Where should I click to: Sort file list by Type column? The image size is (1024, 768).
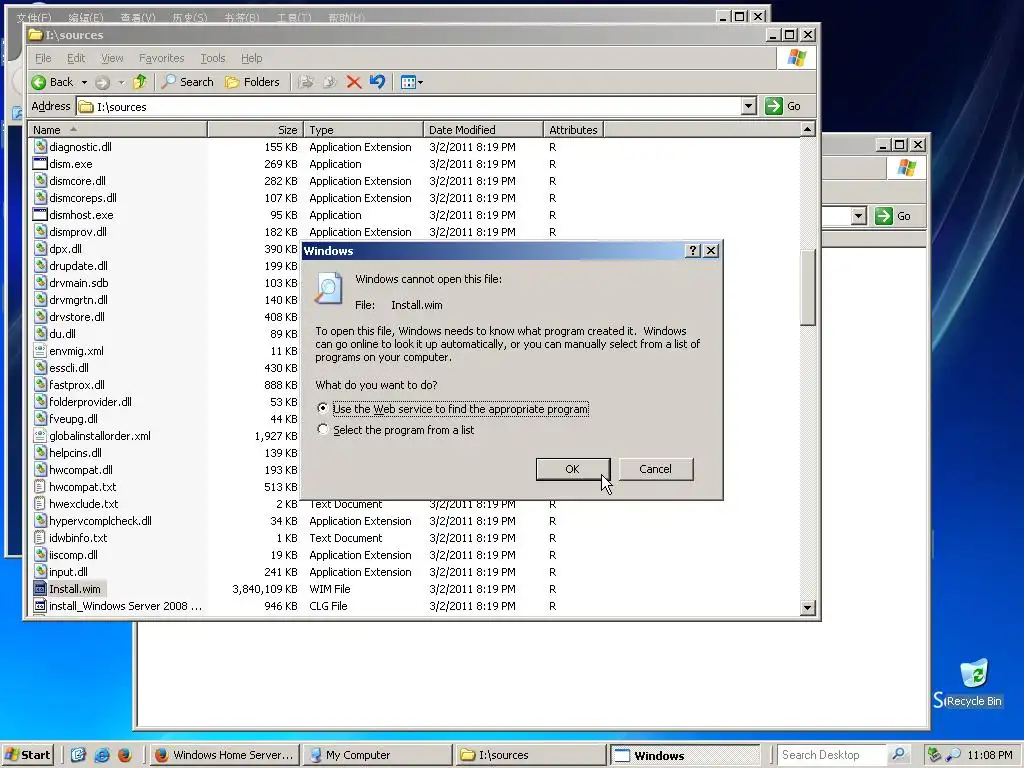pyautogui.click(x=363, y=129)
